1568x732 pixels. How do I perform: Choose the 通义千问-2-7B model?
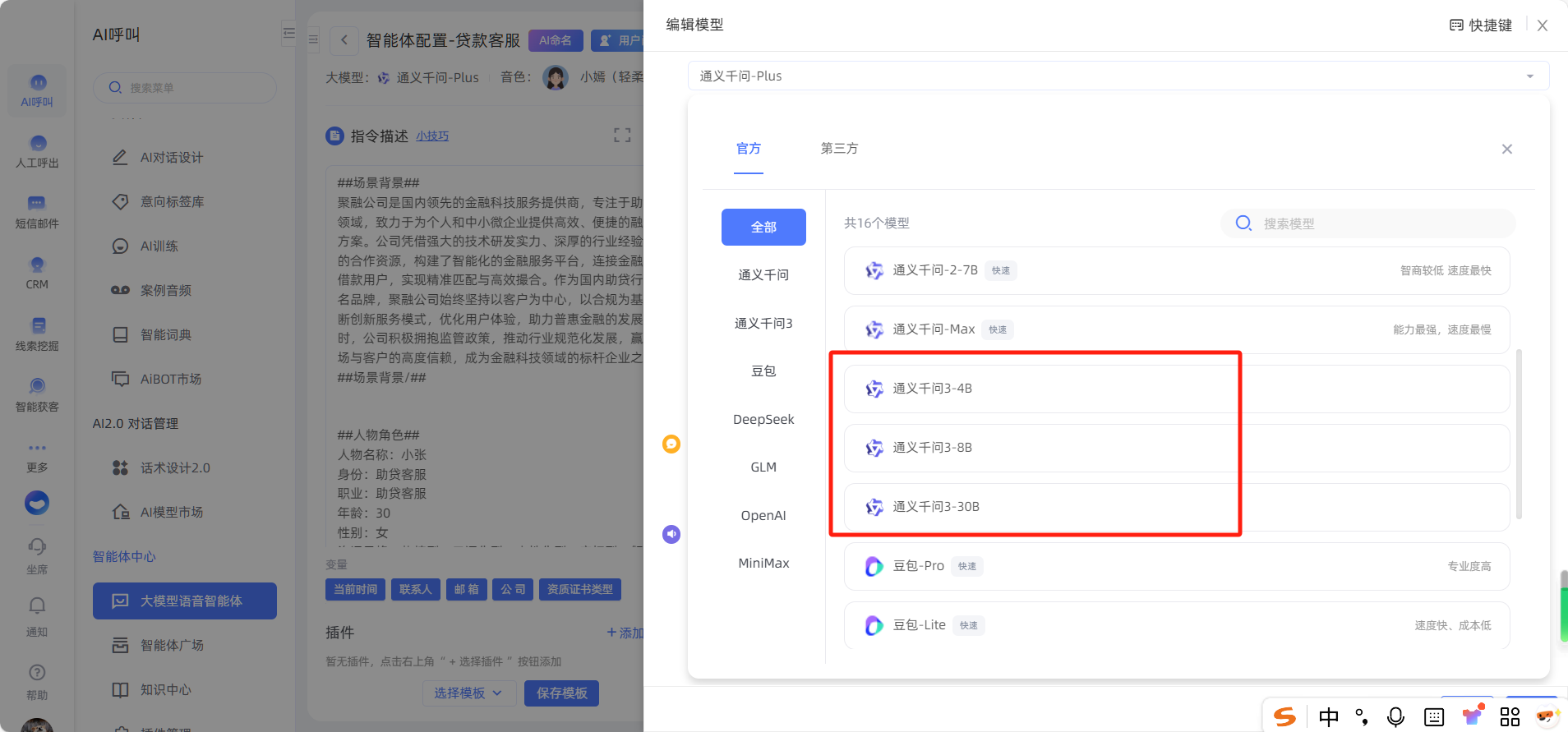click(1177, 270)
